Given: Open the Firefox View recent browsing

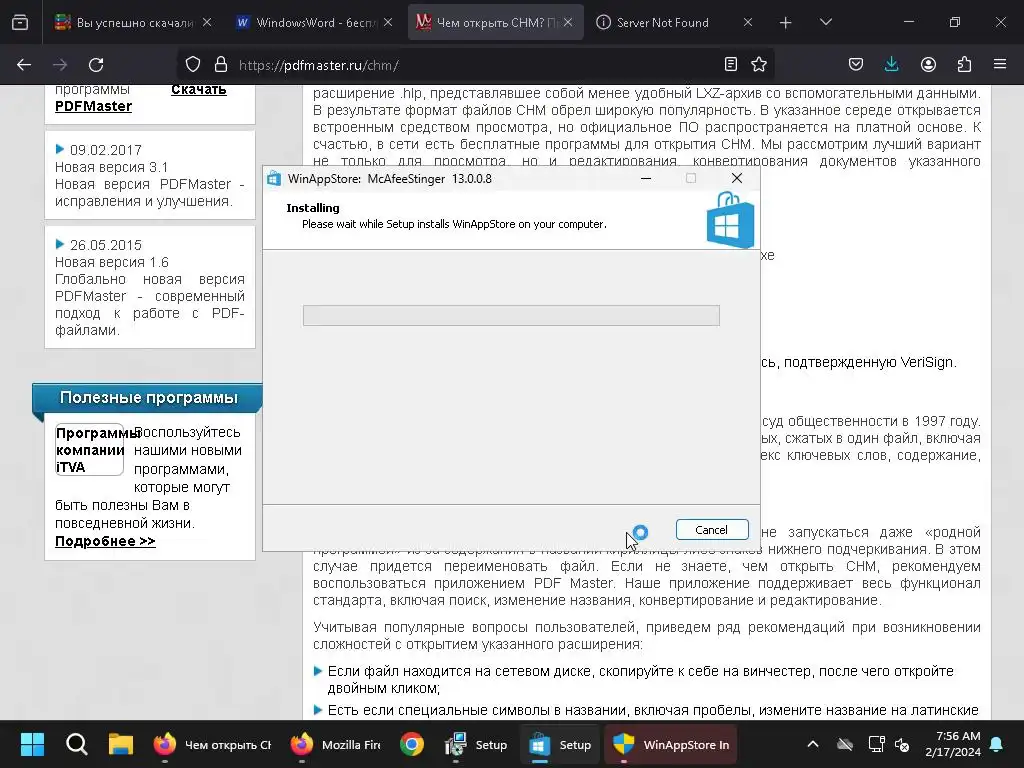Looking at the screenshot, I should (20, 22).
